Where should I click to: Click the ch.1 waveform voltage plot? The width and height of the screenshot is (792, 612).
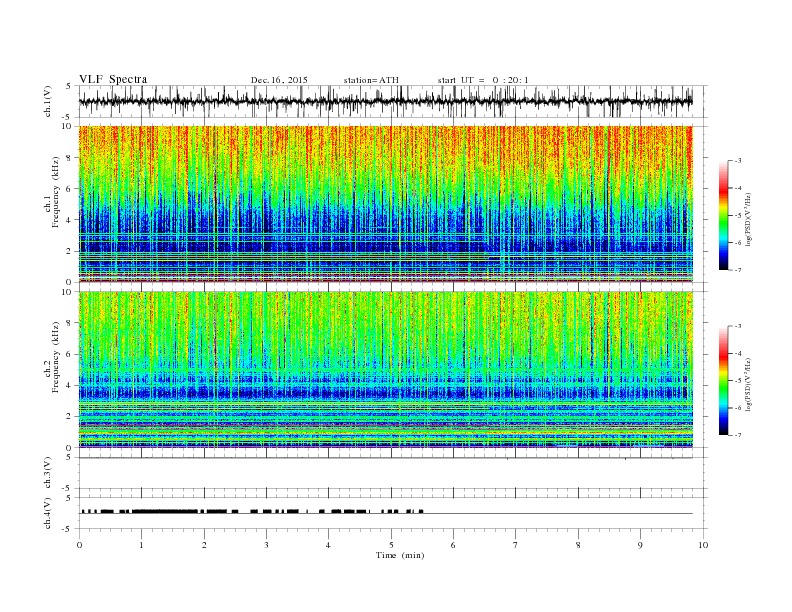pyautogui.click(x=393, y=101)
